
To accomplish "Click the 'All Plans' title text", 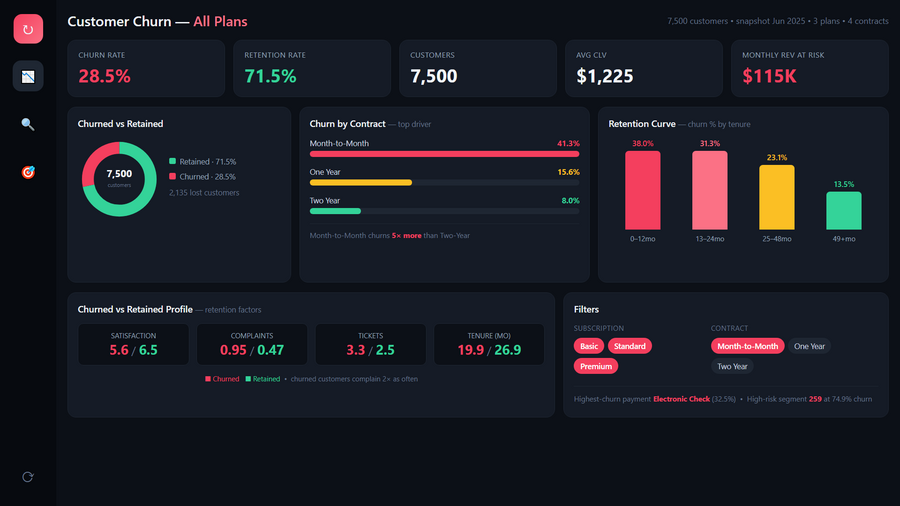I will pos(220,21).
